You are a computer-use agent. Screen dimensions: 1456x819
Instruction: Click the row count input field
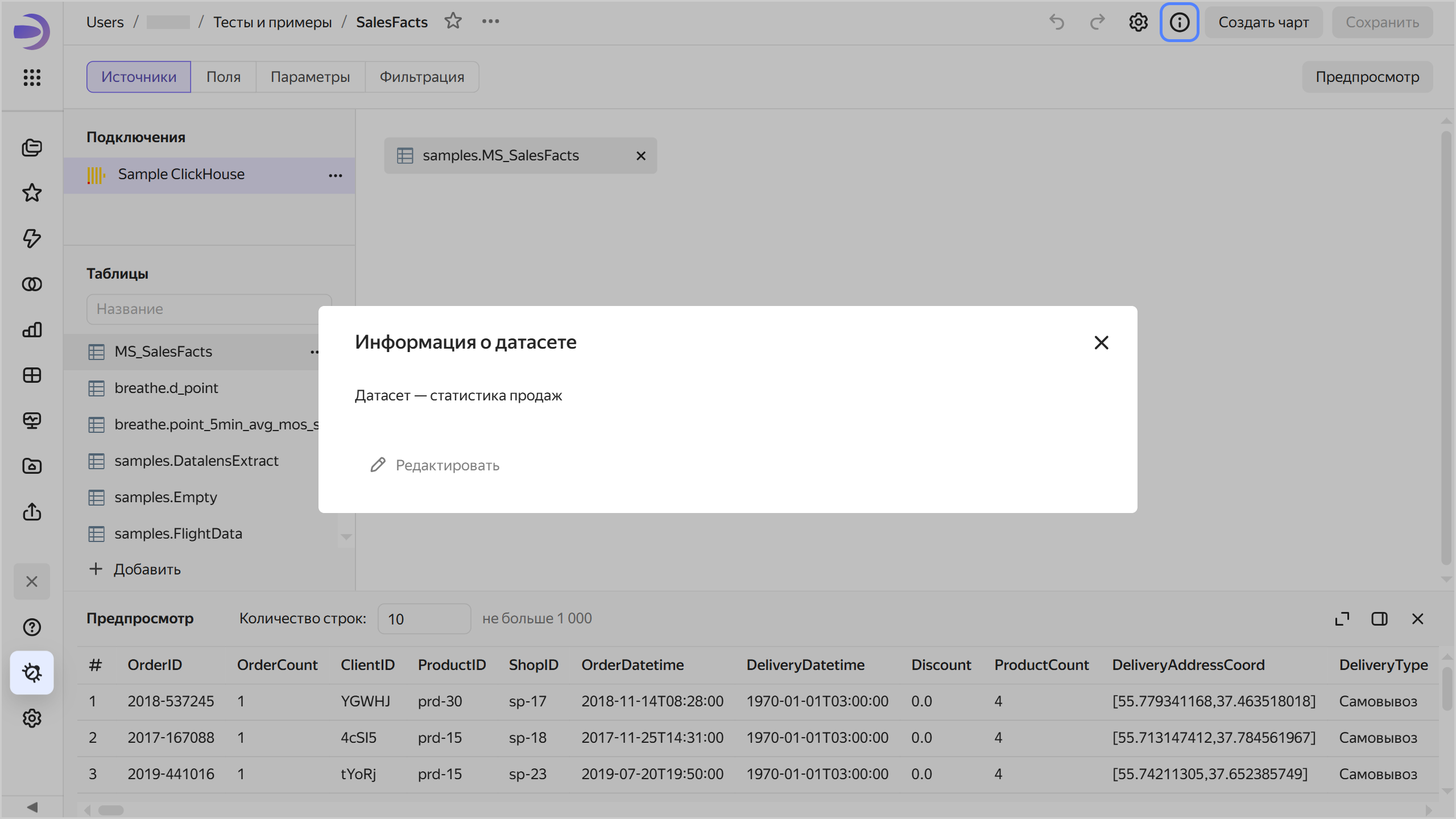click(x=424, y=619)
